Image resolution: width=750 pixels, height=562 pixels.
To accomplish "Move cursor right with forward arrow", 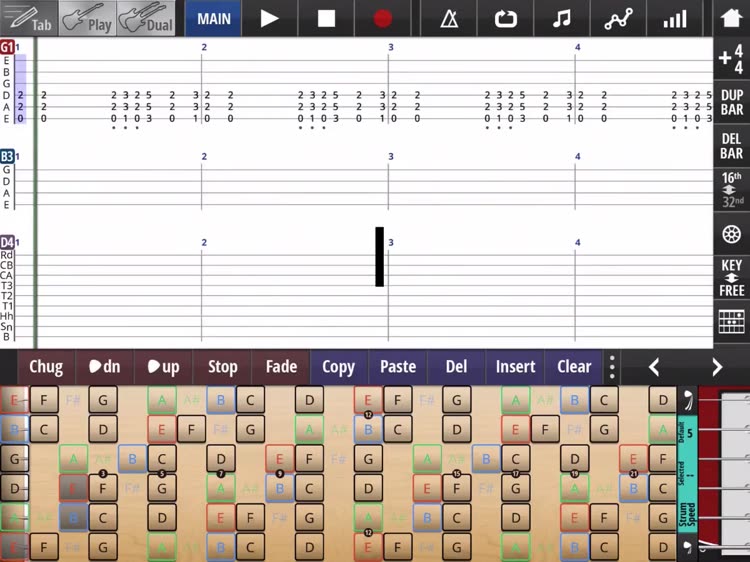I will coord(717,367).
